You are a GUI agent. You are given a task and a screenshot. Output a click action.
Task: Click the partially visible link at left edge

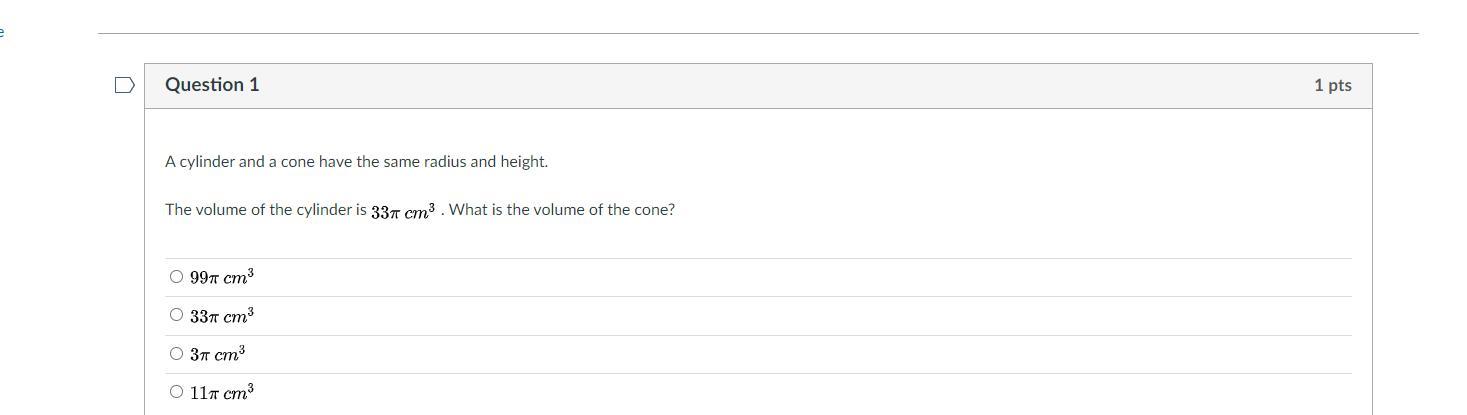pyautogui.click(x=2, y=32)
